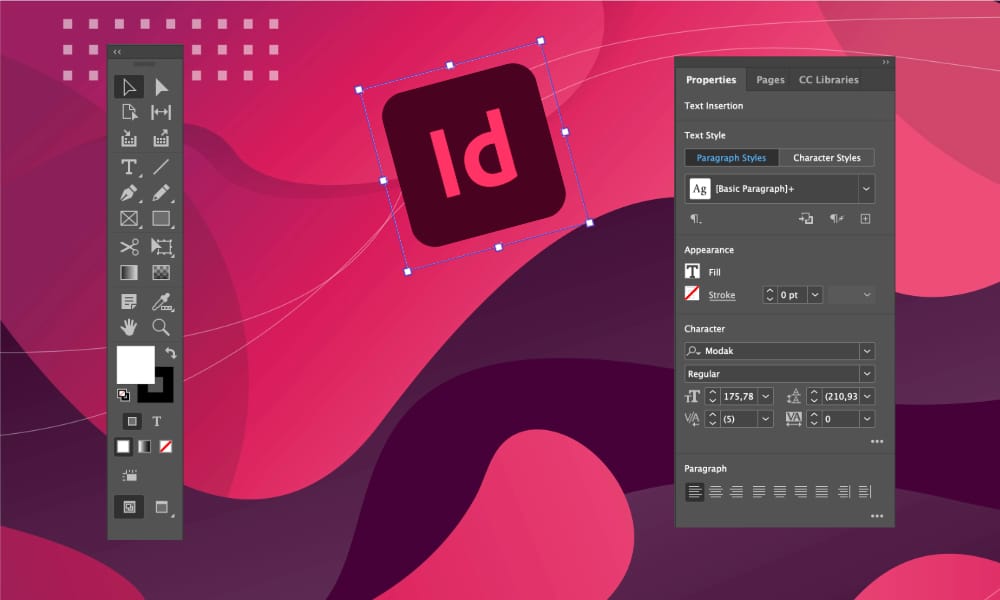The width and height of the screenshot is (1000, 600).
Task: Select the Zoom tool
Action: 161,327
